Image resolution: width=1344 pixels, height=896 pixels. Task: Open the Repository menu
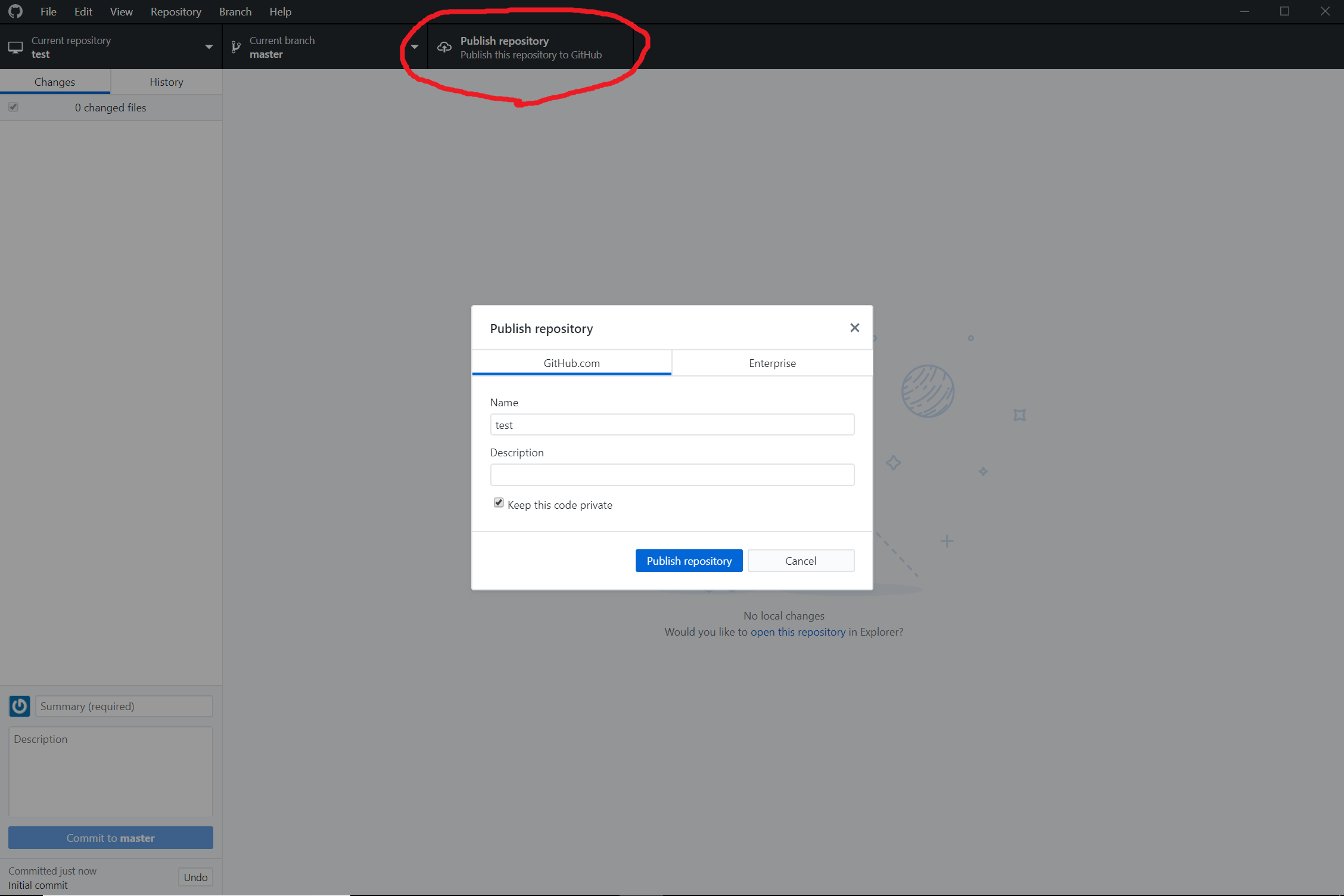coord(176,11)
